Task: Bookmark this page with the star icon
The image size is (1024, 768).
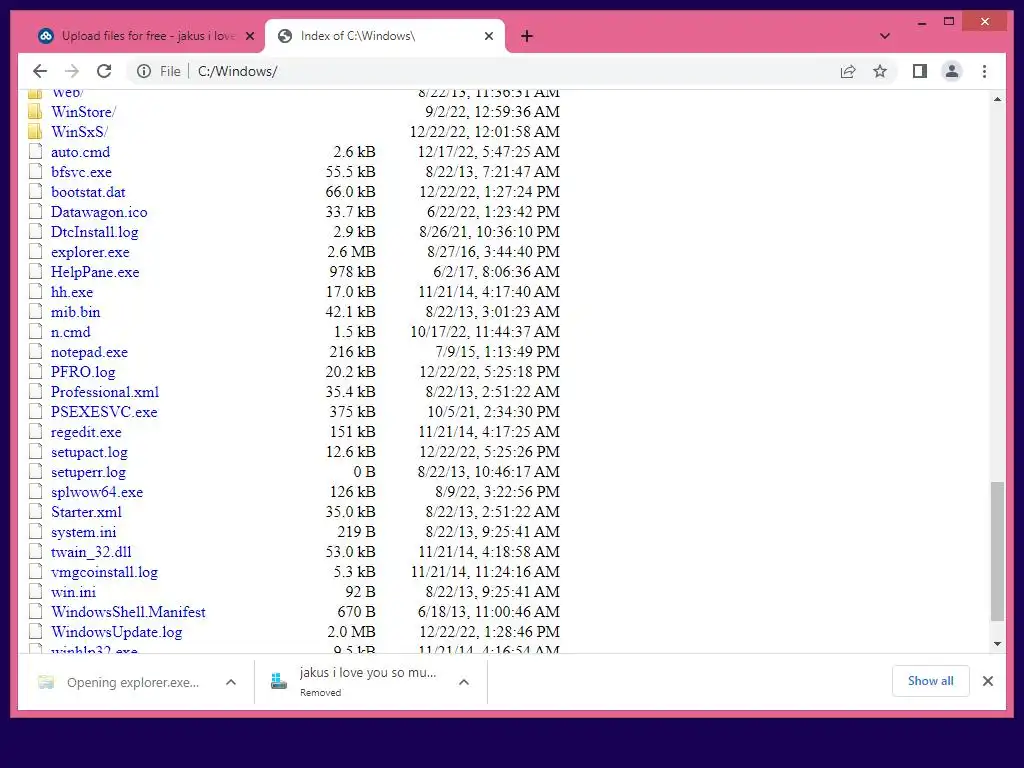Action: [880, 71]
